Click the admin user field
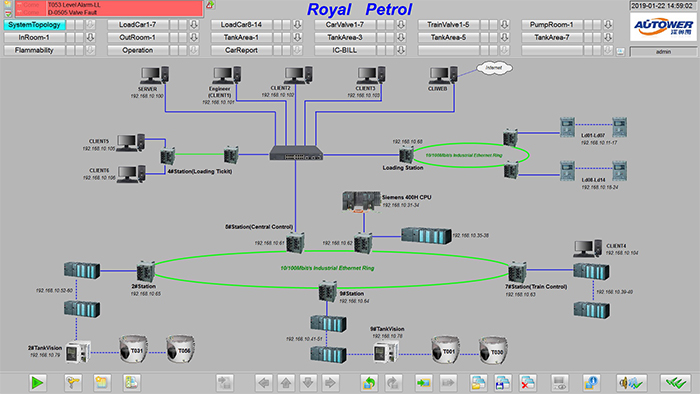700x394 pixels. click(663, 52)
